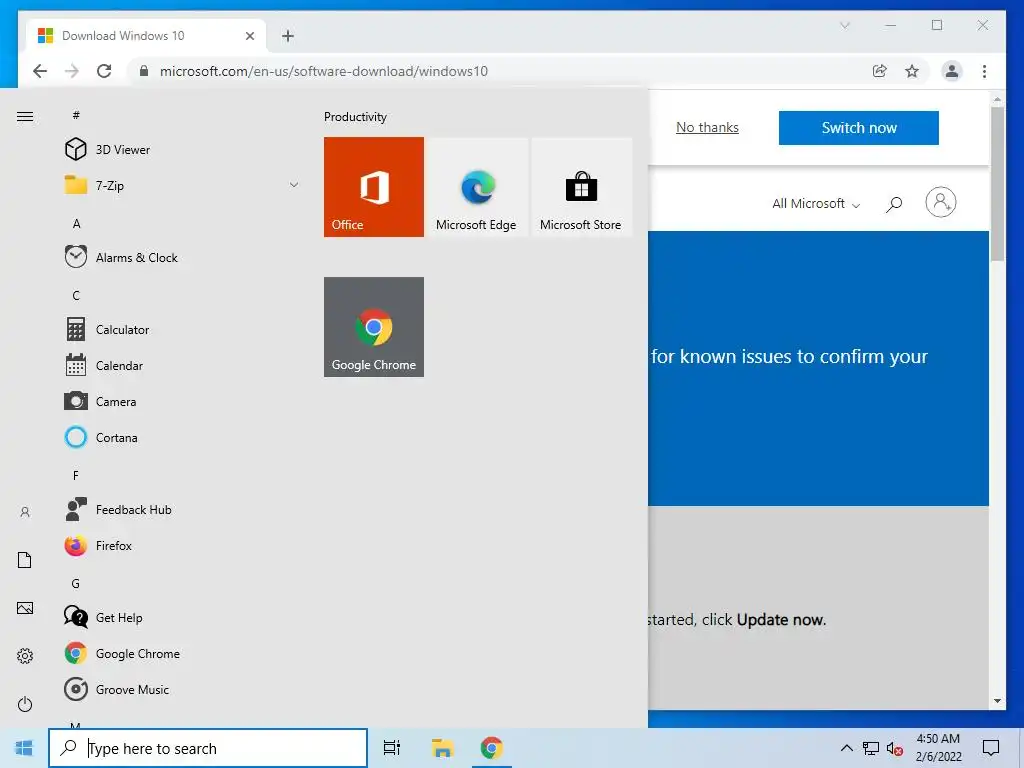Click the muted volume tray icon
This screenshot has height=768, width=1024.
[895, 748]
